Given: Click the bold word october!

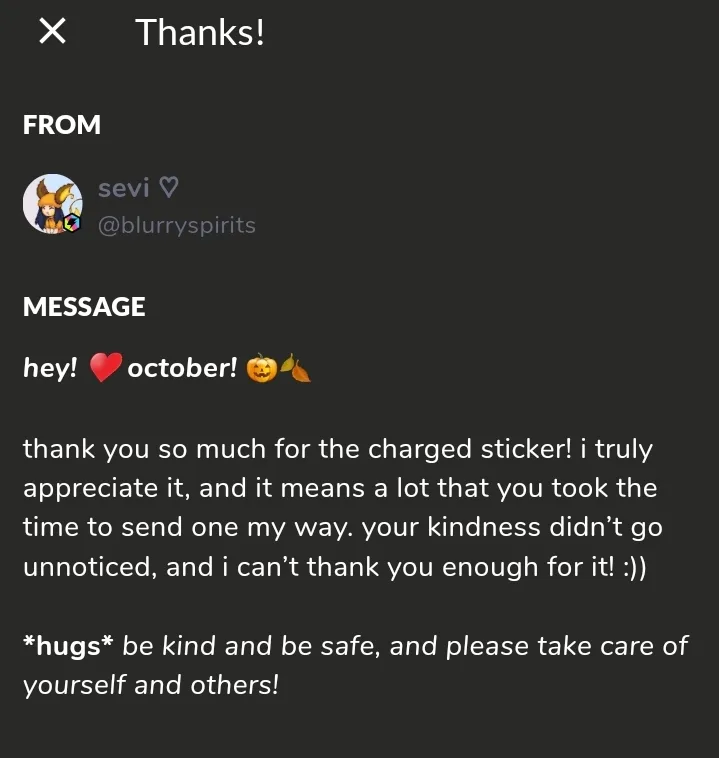Looking at the screenshot, I should (182, 368).
